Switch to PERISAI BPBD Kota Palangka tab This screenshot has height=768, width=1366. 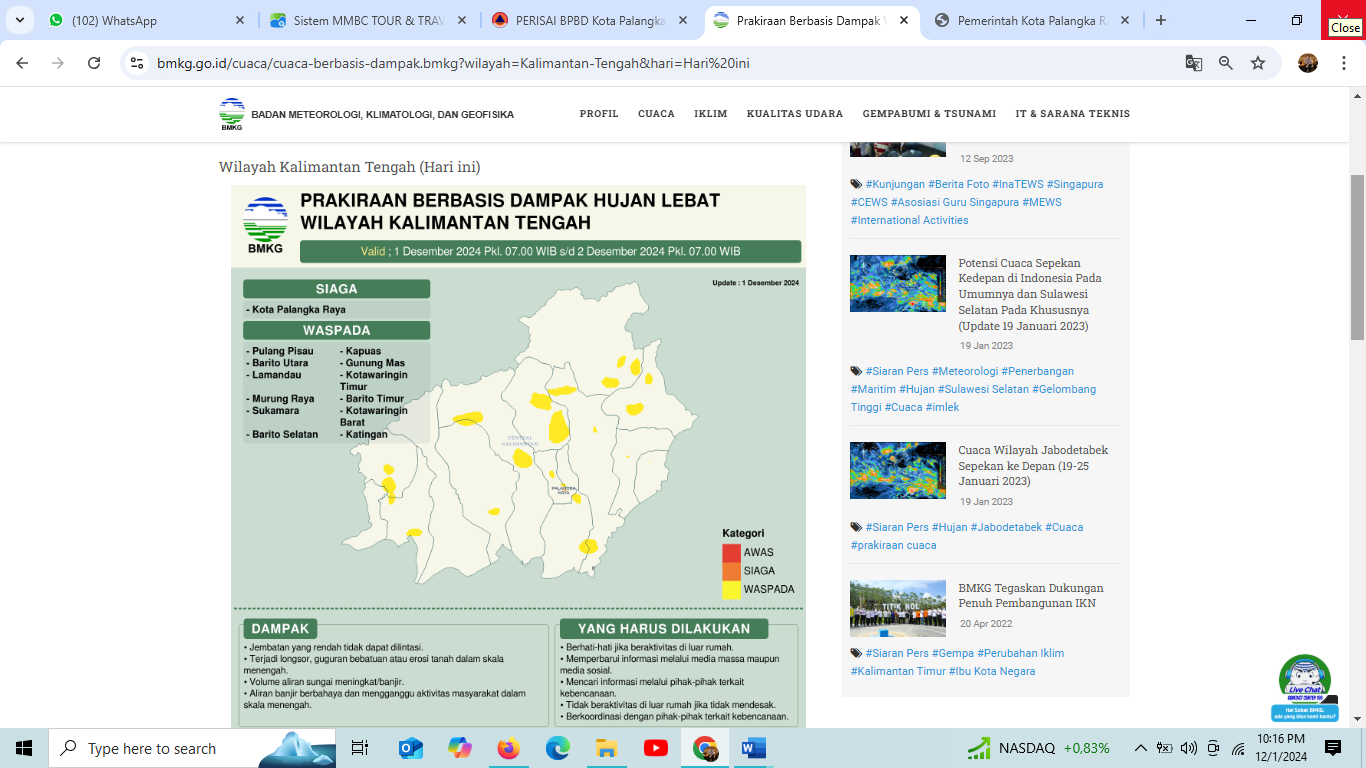point(590,20)
